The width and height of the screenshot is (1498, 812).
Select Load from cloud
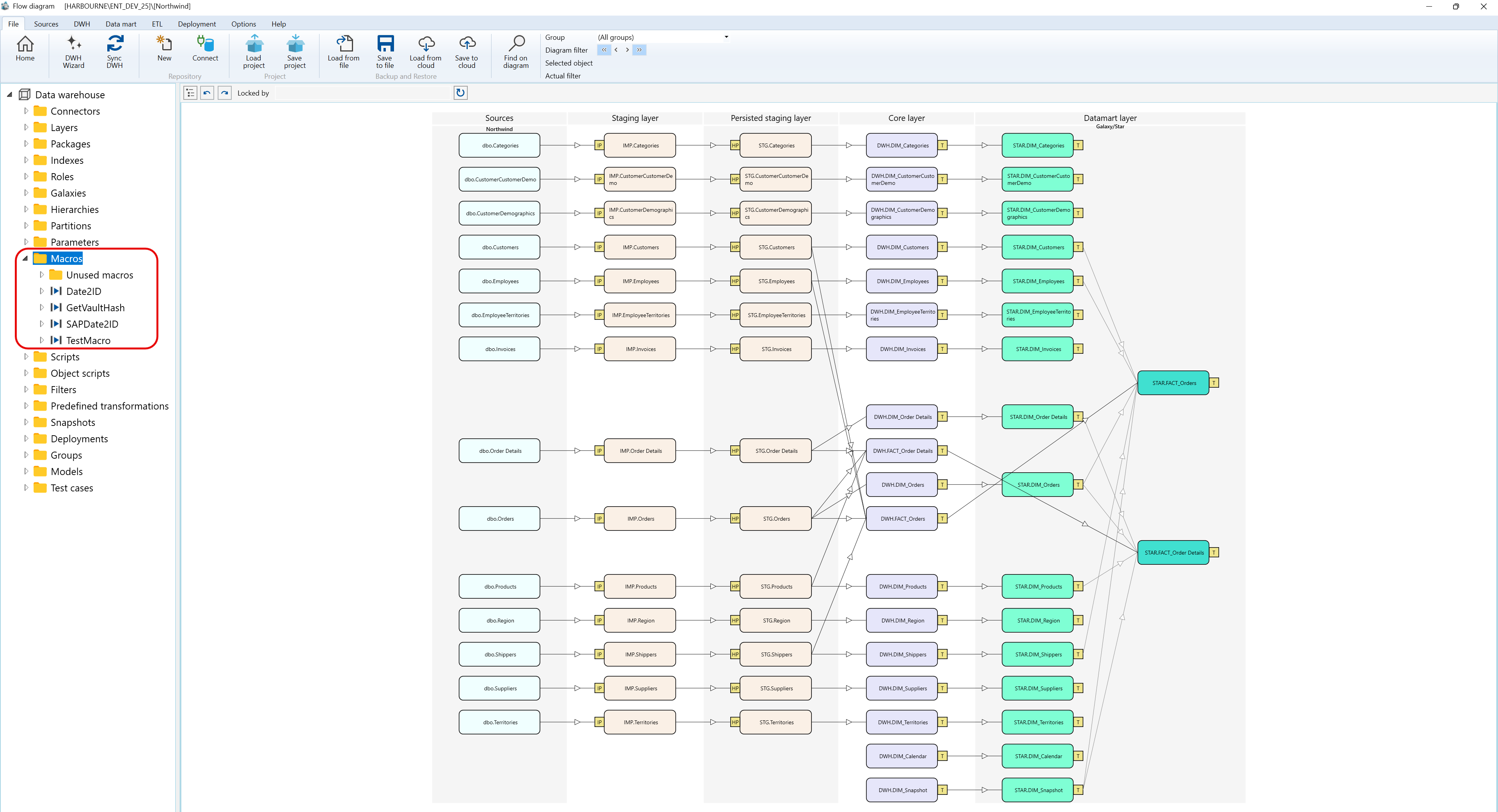click(x=426, y=52)
